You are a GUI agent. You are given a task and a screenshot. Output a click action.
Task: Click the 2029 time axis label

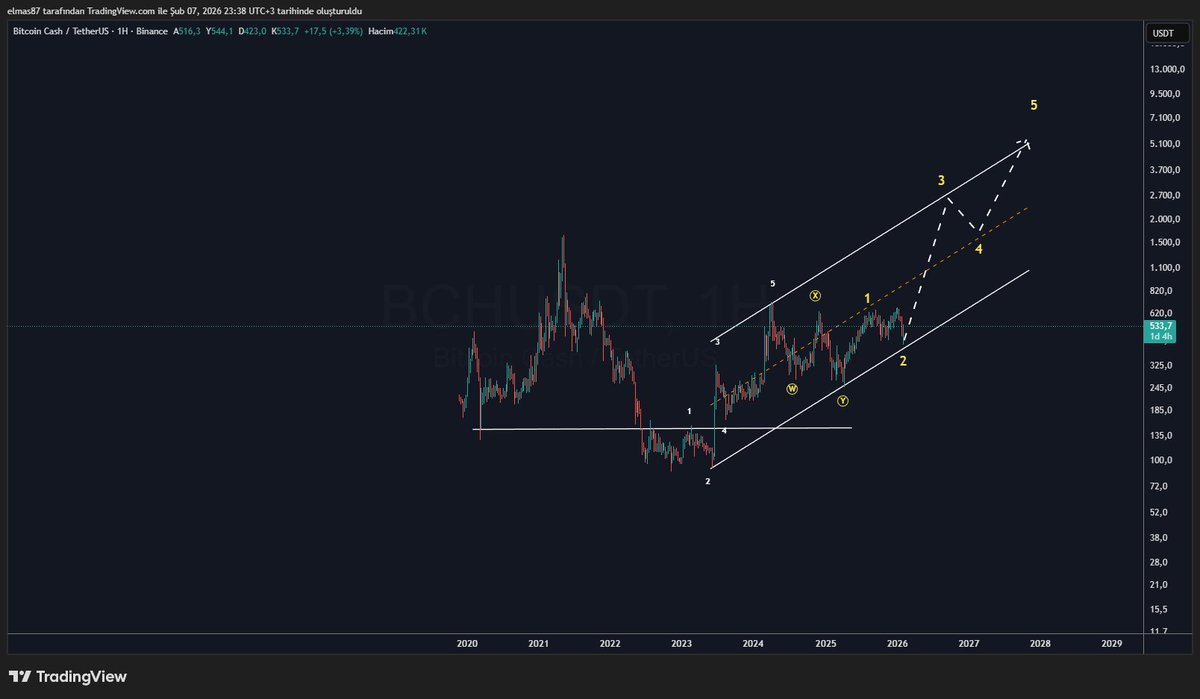1111,644
